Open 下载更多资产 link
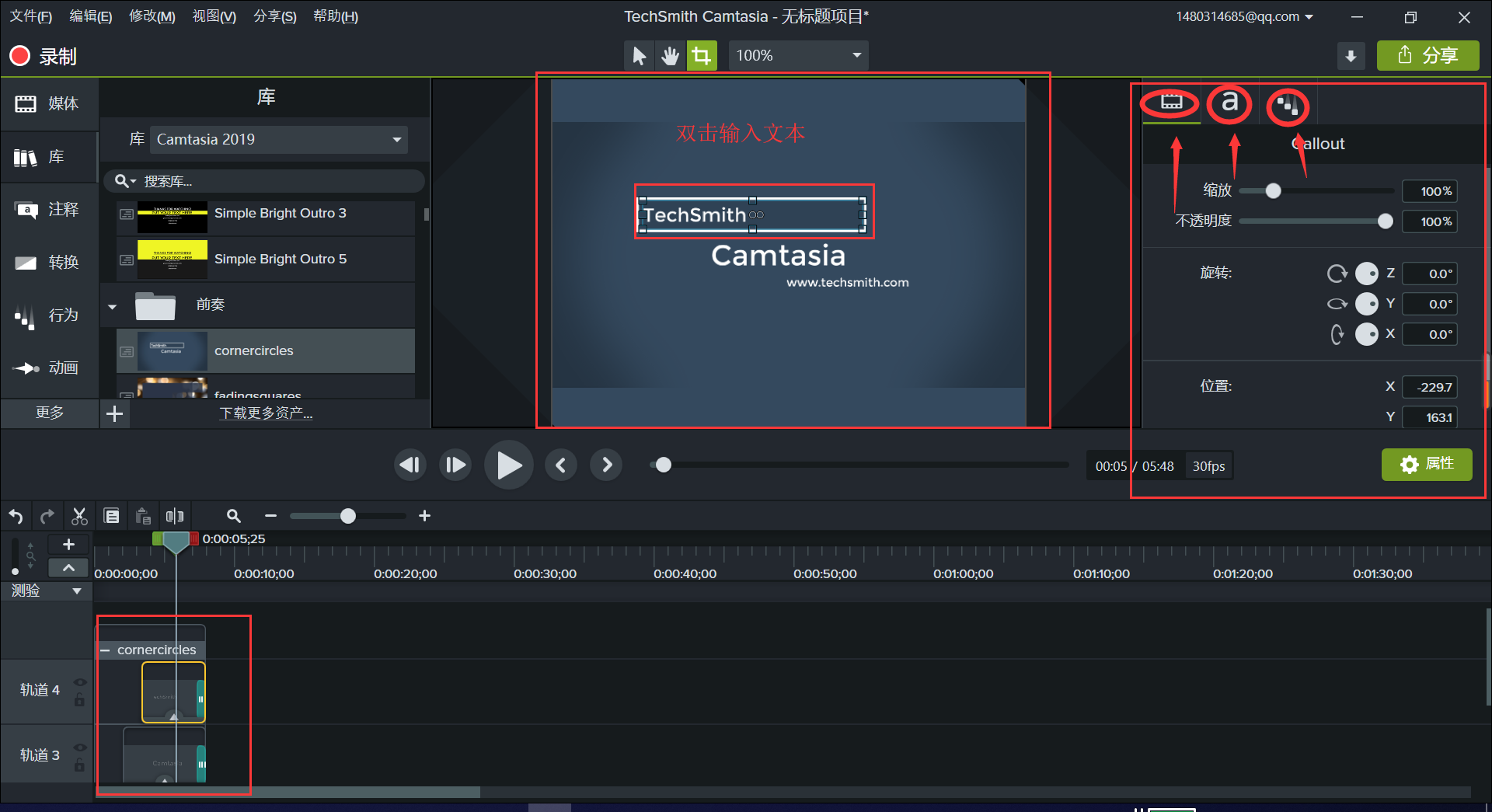 pyautogui.click(x=266, y=413)
